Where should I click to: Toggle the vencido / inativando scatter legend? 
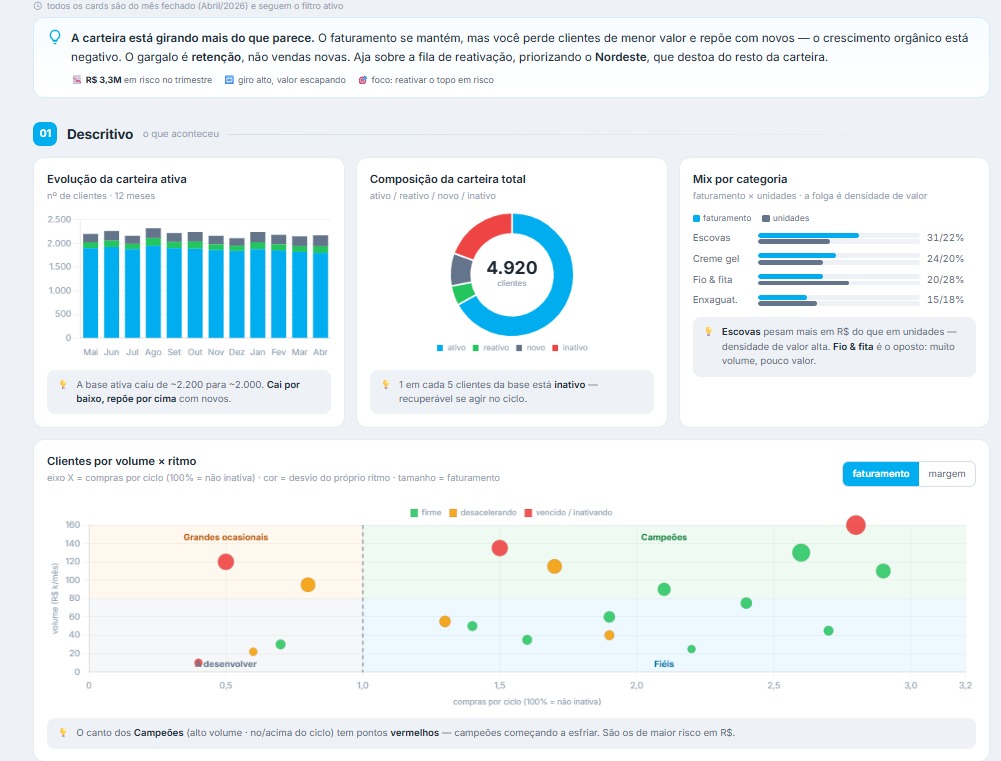(x=568, y=513)
